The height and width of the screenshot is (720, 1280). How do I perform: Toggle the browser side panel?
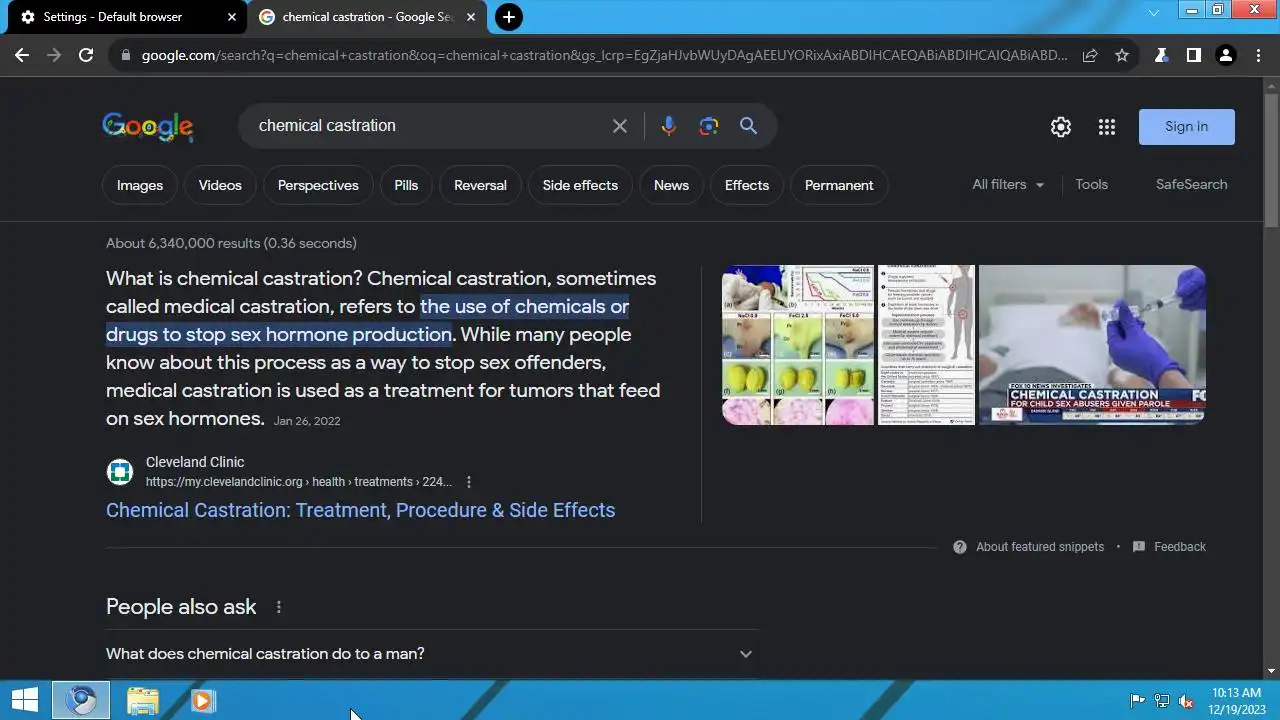(1193, 55)
